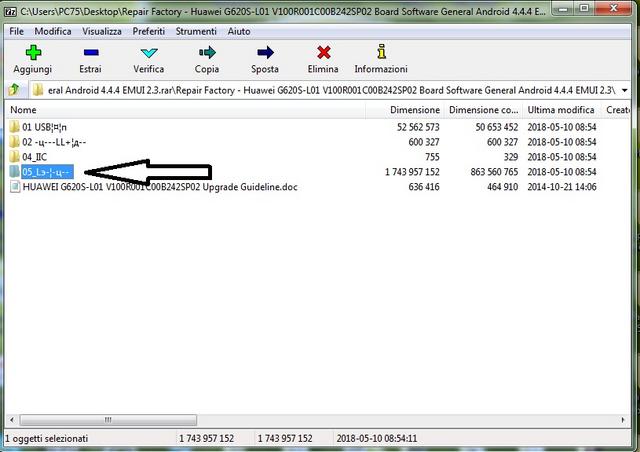Sort by Dimensione column header
The height and width of the screenshot is (452, 640).
[x=405, y=110]
